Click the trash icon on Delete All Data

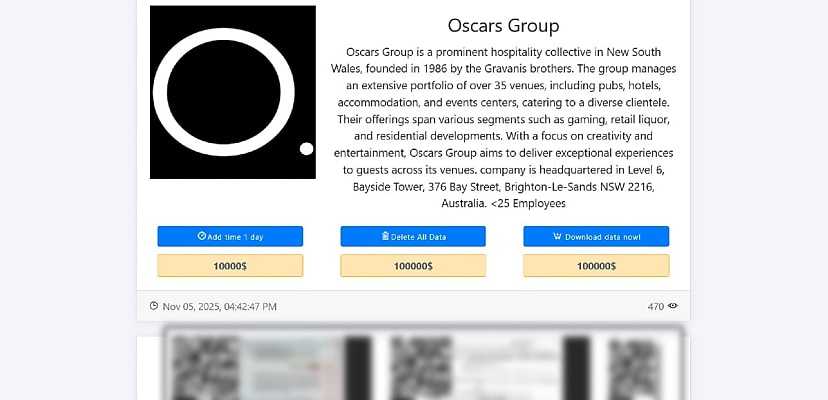[385, 236]
